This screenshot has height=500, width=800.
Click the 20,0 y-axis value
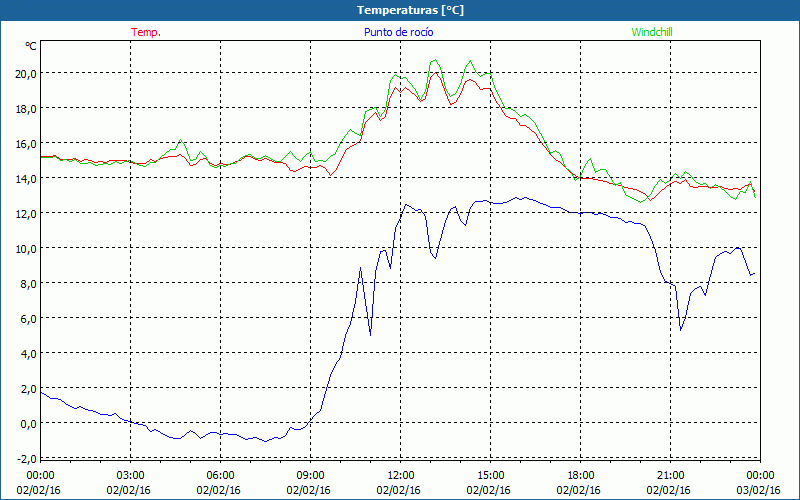tap(27, 73)
